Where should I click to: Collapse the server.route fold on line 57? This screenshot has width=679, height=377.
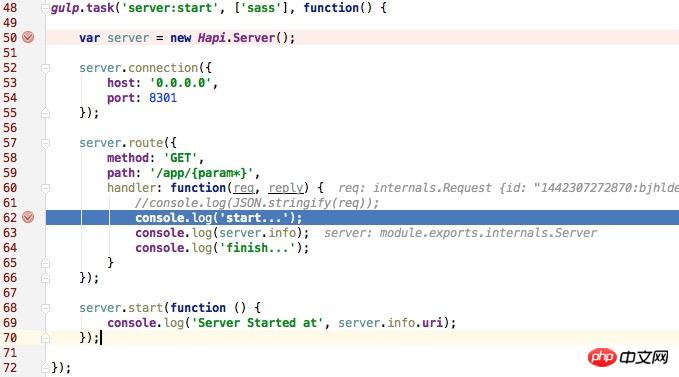tap(45, 143)
